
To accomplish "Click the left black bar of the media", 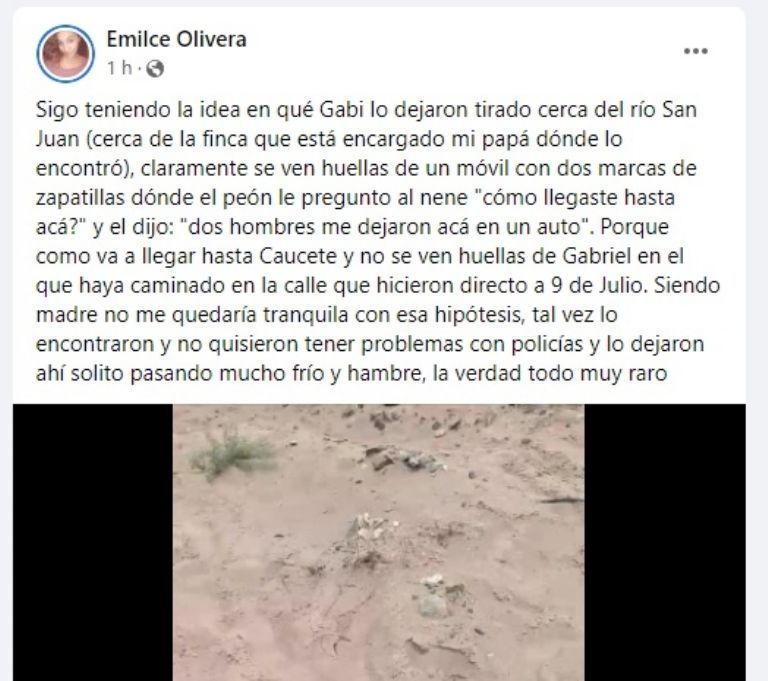I will pyautogui.click(x=93, y=542).
